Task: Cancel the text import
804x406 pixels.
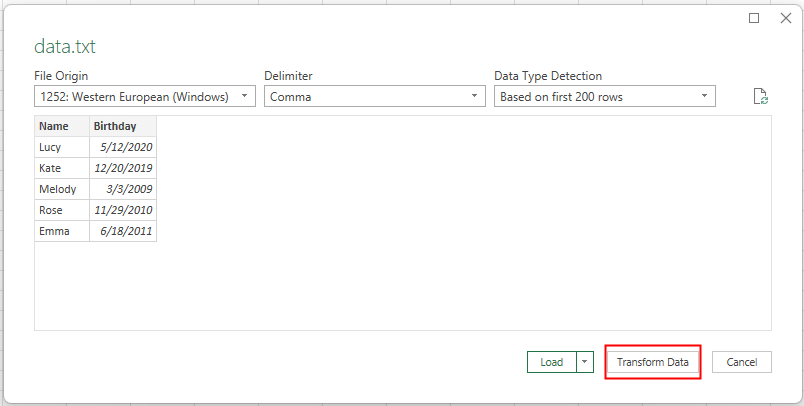Action: point(741,362)
